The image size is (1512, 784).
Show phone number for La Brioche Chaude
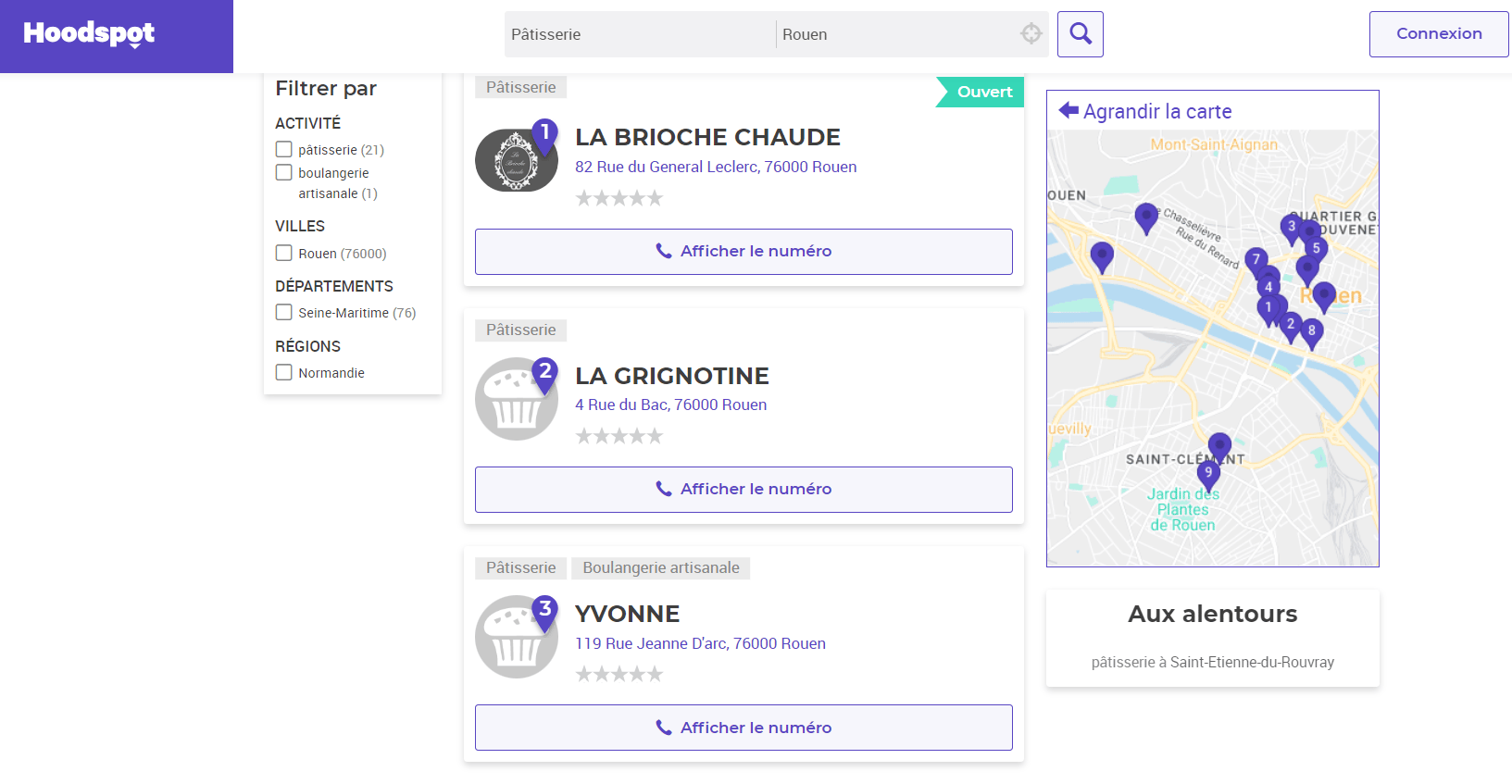[744, 252]
